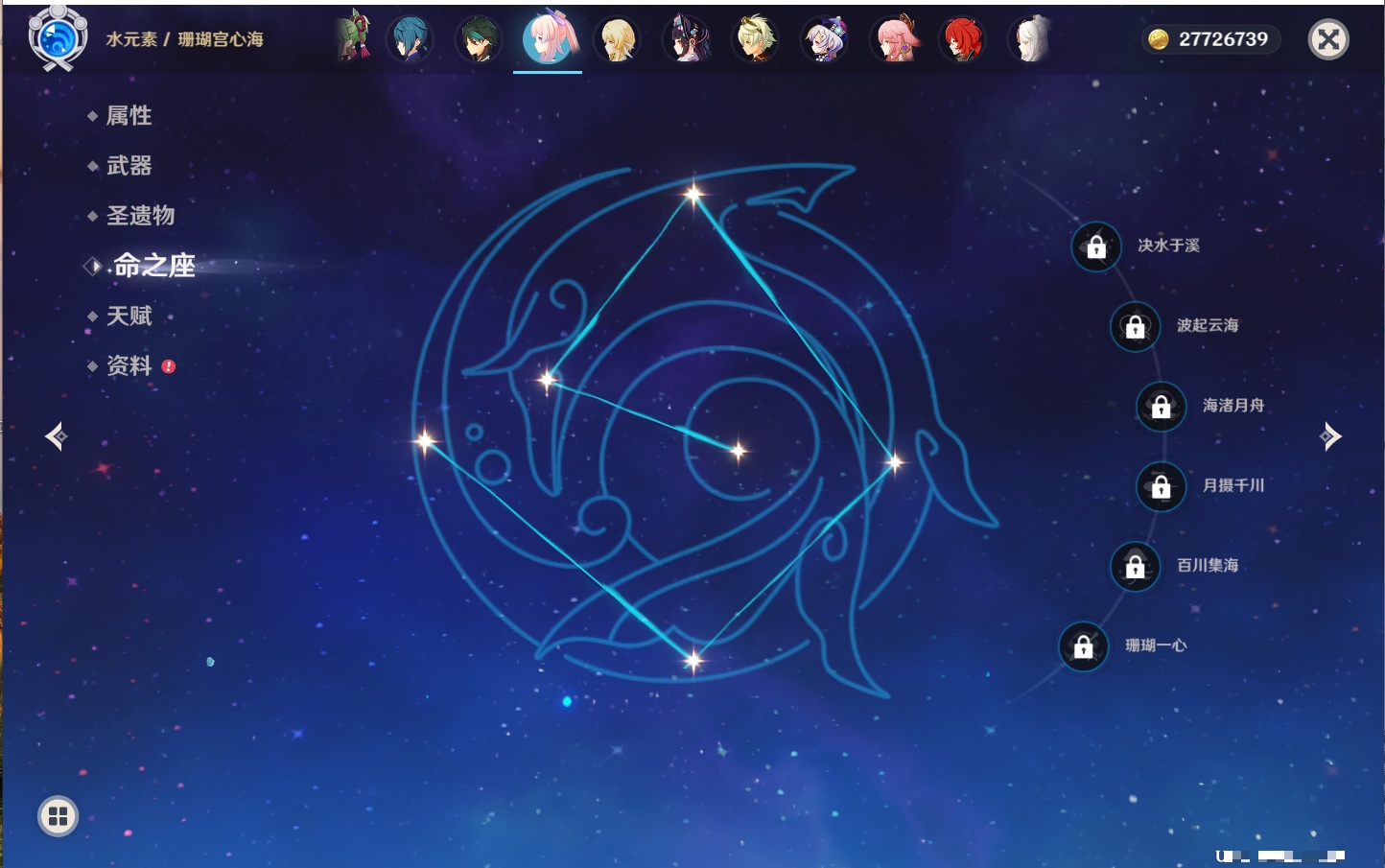Switch to the 武器 tab
The width and height of the screenshot is (1385, 868).
click(x=129, y=166)
